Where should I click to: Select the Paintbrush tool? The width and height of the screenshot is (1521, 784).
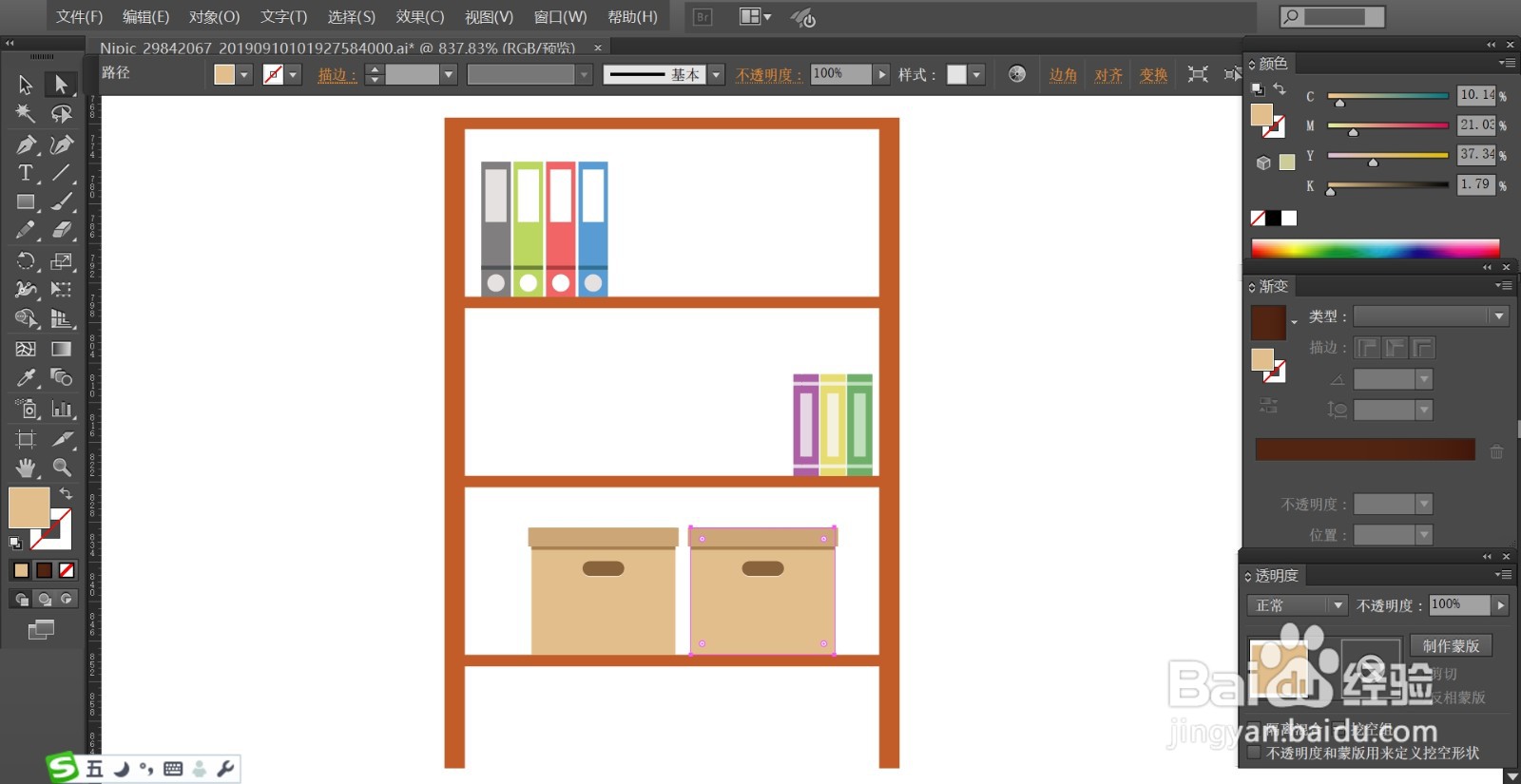[x=62, y=202]
